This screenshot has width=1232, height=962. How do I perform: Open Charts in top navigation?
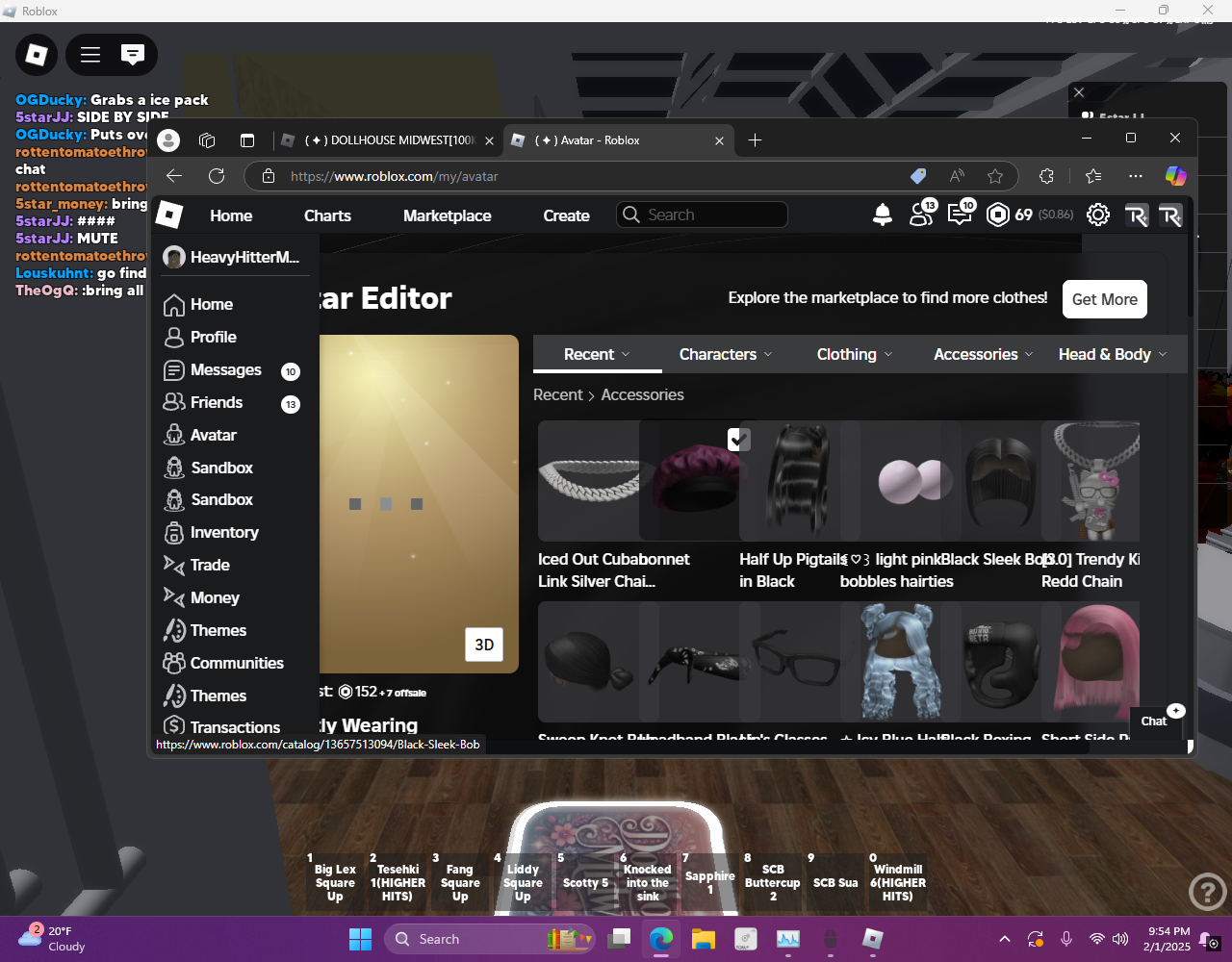click(x=327, y=215)
